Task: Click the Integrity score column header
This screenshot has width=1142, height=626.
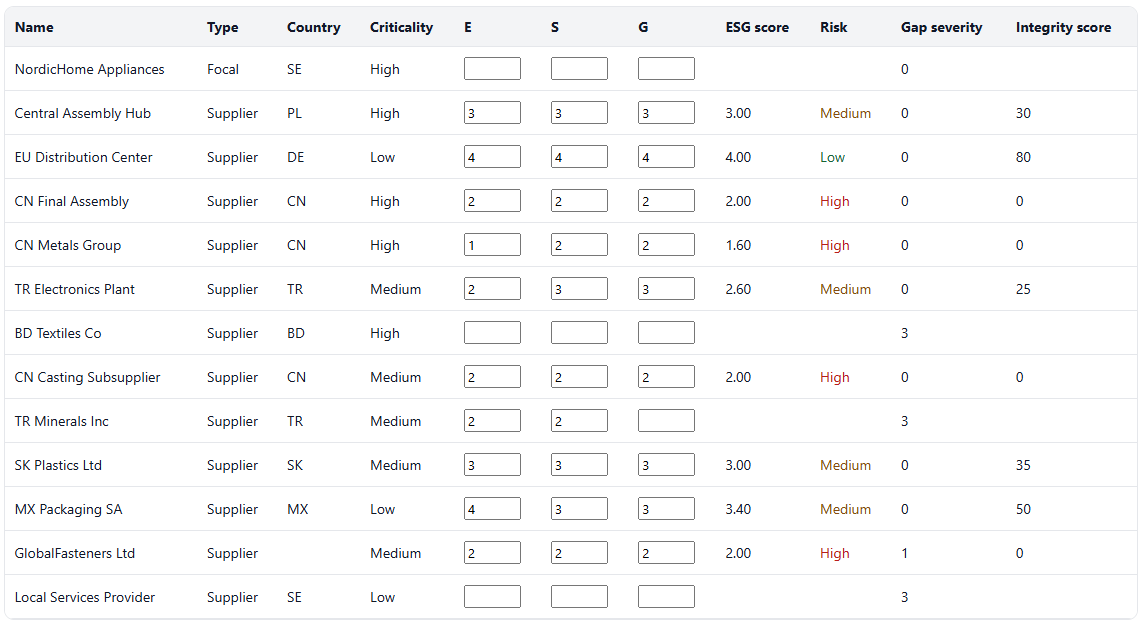Action: tap(1063, 27)
